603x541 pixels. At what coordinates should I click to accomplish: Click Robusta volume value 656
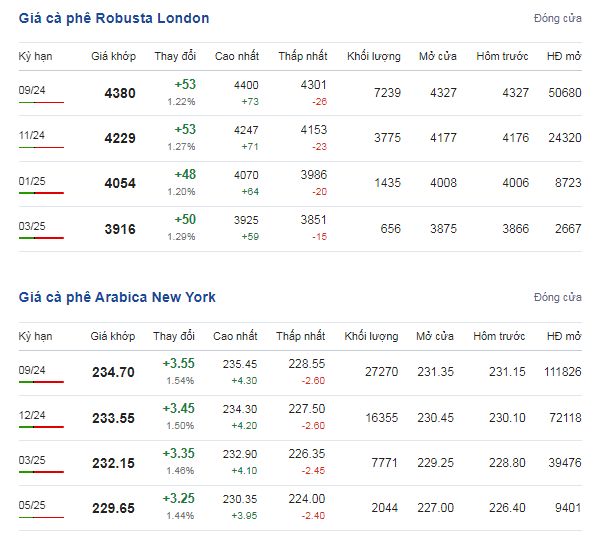point(390,229)
